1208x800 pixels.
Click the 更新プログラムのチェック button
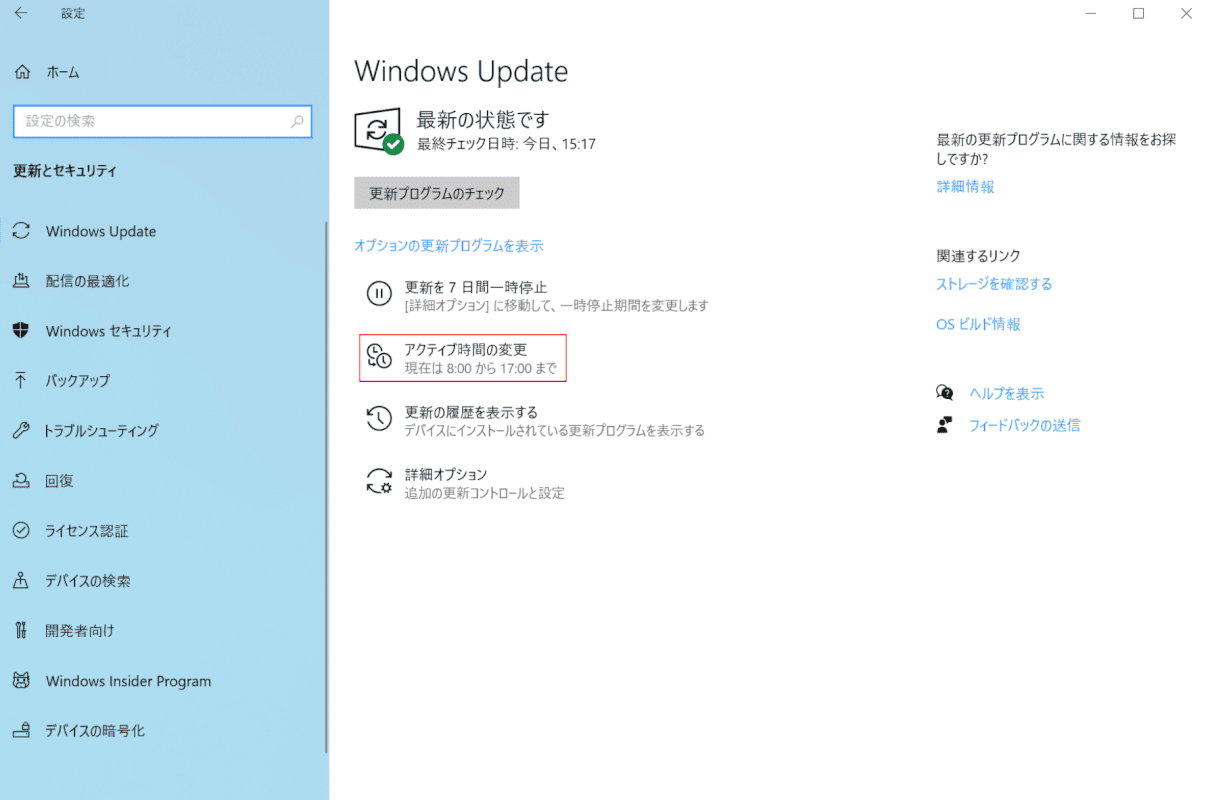pos(437,194)
